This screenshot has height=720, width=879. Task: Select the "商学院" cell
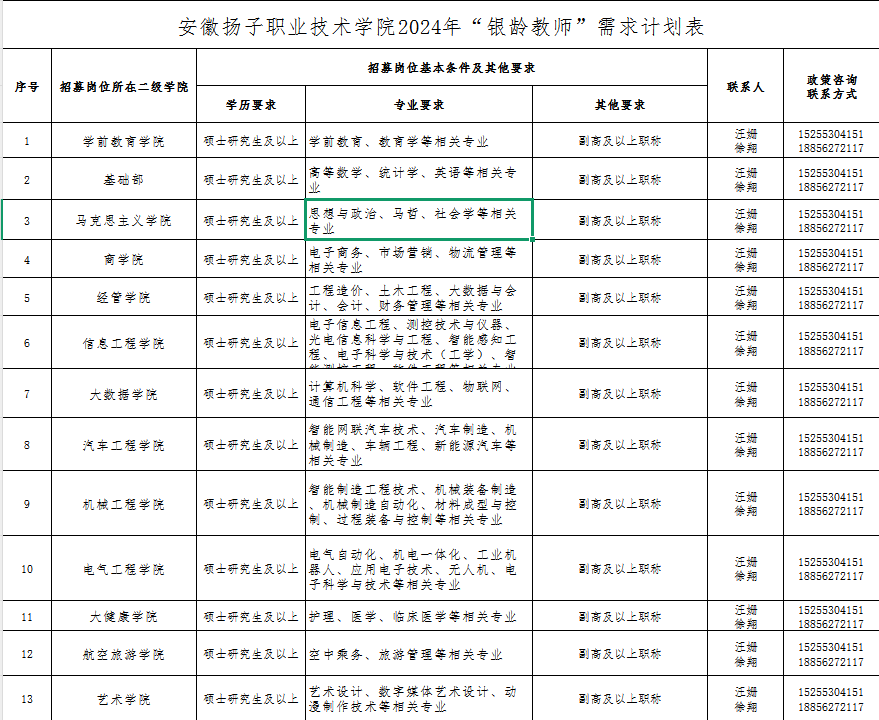[x=124, y=260]
